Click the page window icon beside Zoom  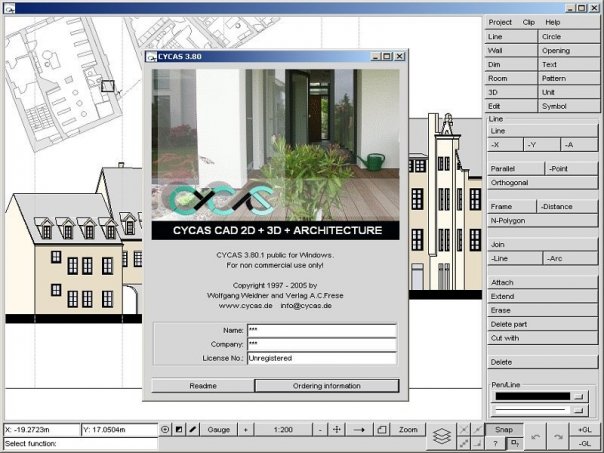381,430
